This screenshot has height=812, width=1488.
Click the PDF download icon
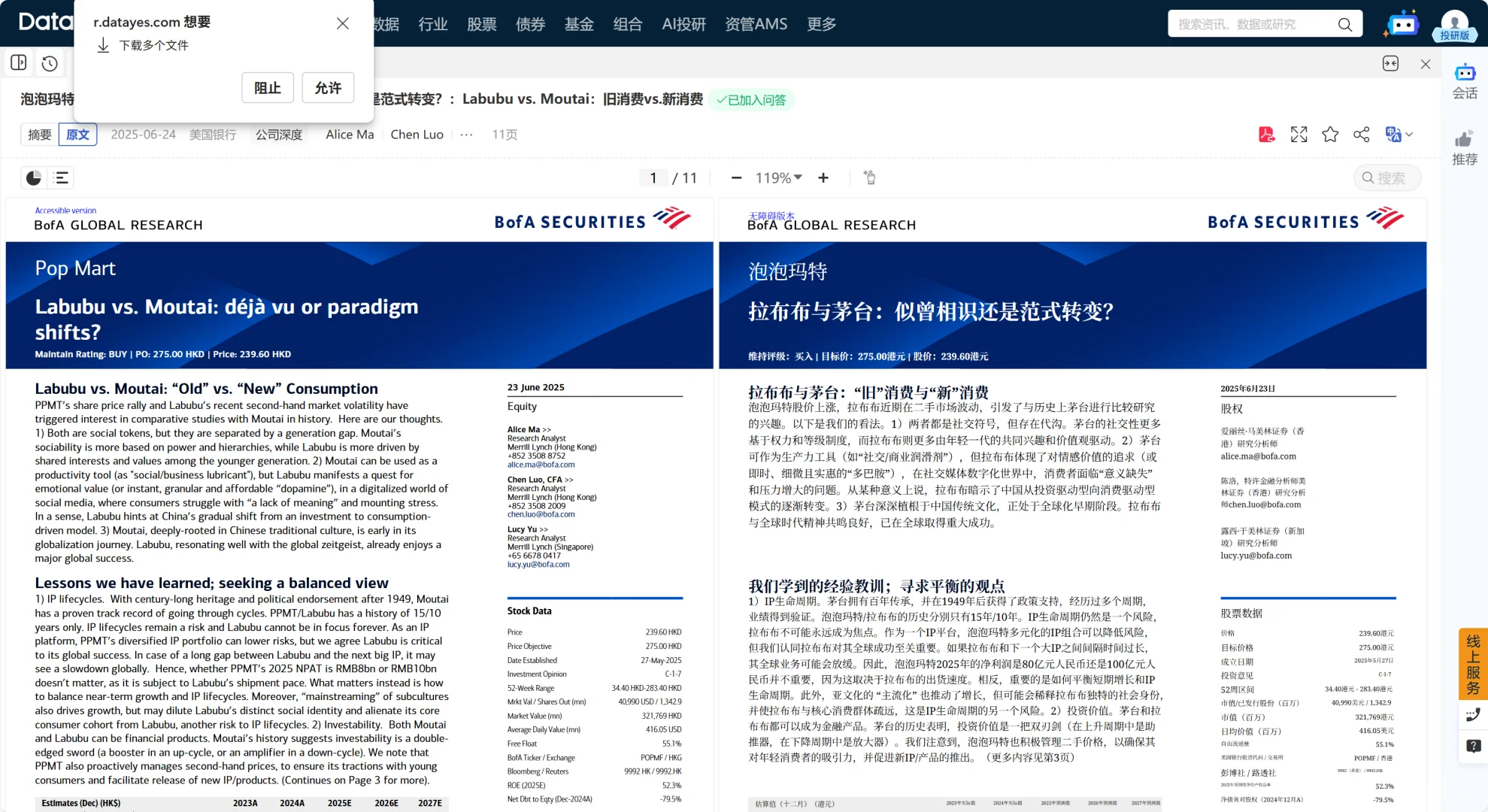(x=1267, y=135)
